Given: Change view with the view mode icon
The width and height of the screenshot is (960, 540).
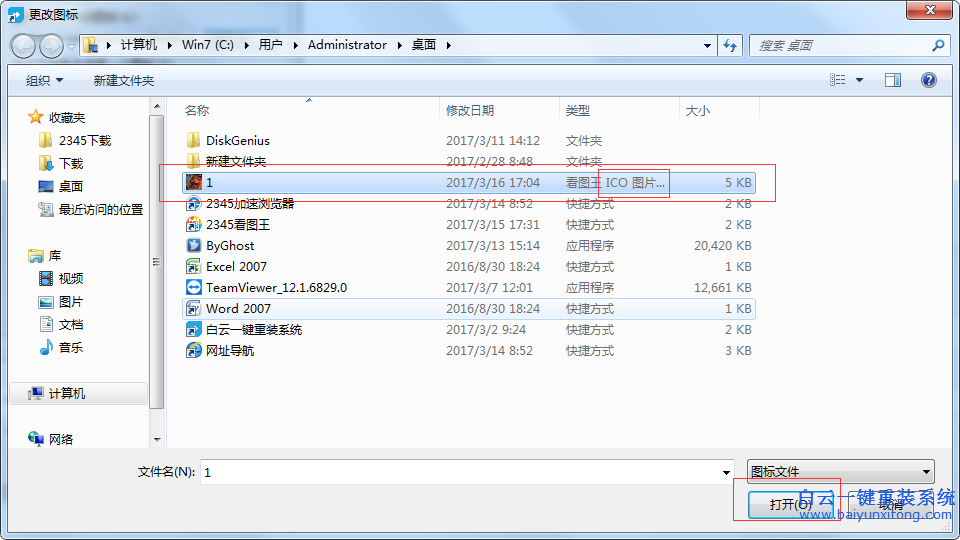Looking at the screenshot, I should point(838,80).
